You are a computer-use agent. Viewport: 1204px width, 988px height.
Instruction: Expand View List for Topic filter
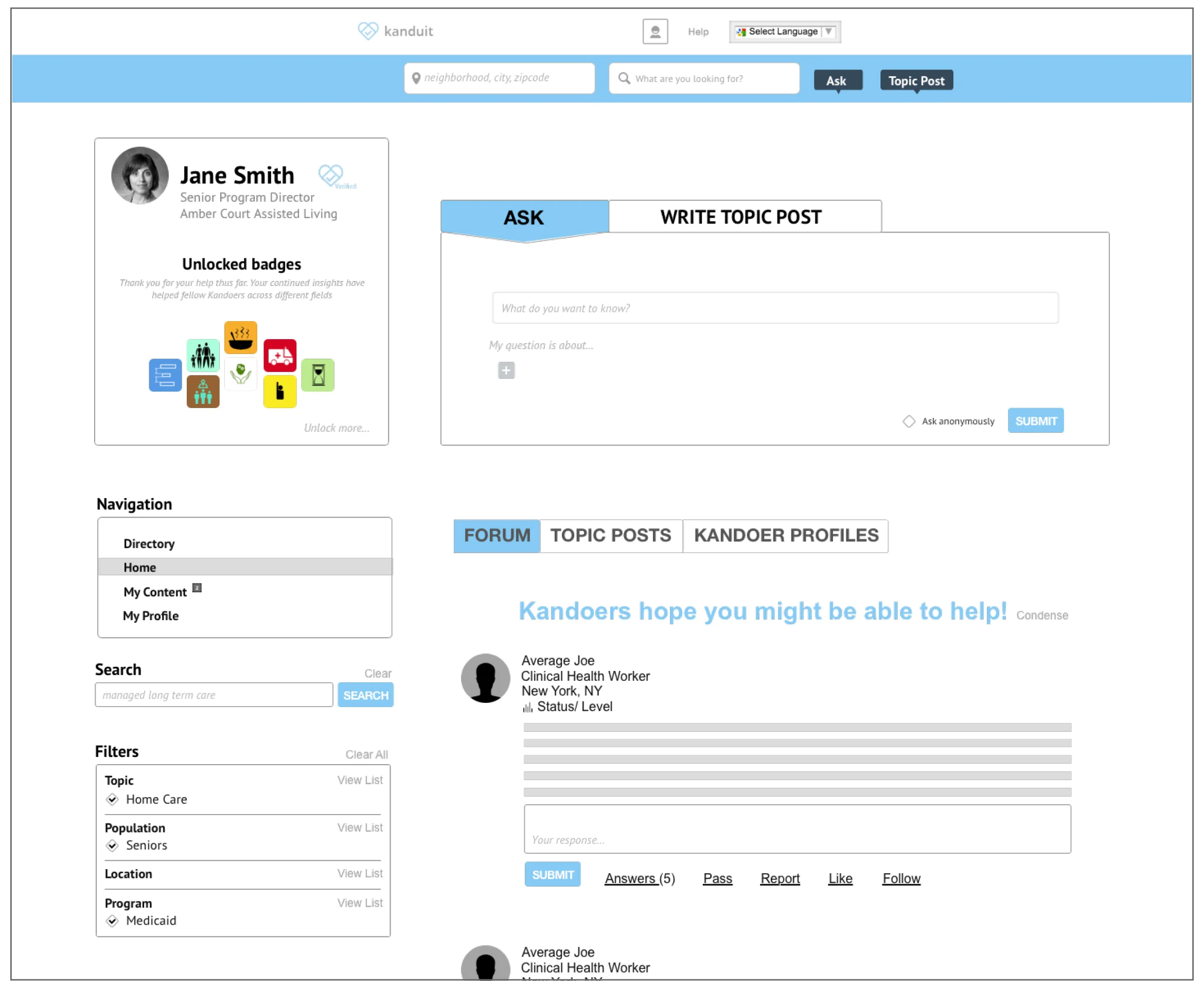(360, 780)
